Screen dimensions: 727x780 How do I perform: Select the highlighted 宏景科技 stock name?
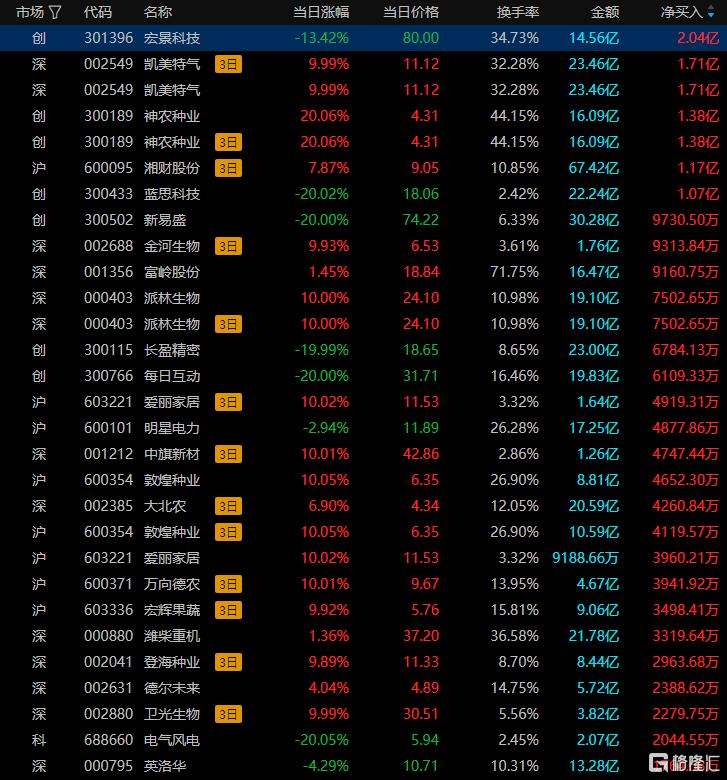tap(172, 38)
